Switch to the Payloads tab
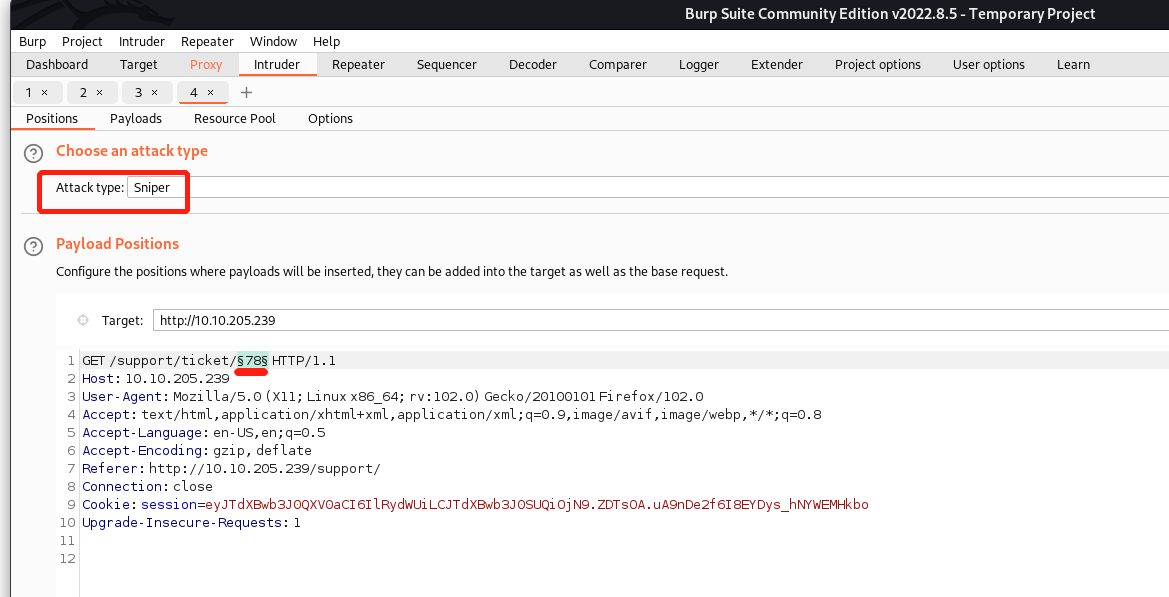Image resolution: width=1169 pixels, height=597 pixels. 136,118
